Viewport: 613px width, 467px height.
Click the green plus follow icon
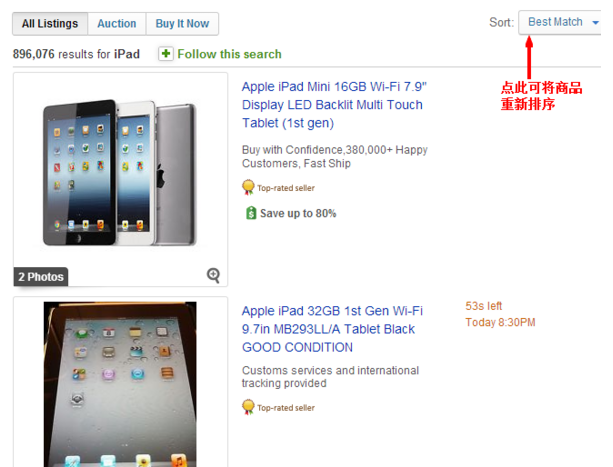pos(166,54)
